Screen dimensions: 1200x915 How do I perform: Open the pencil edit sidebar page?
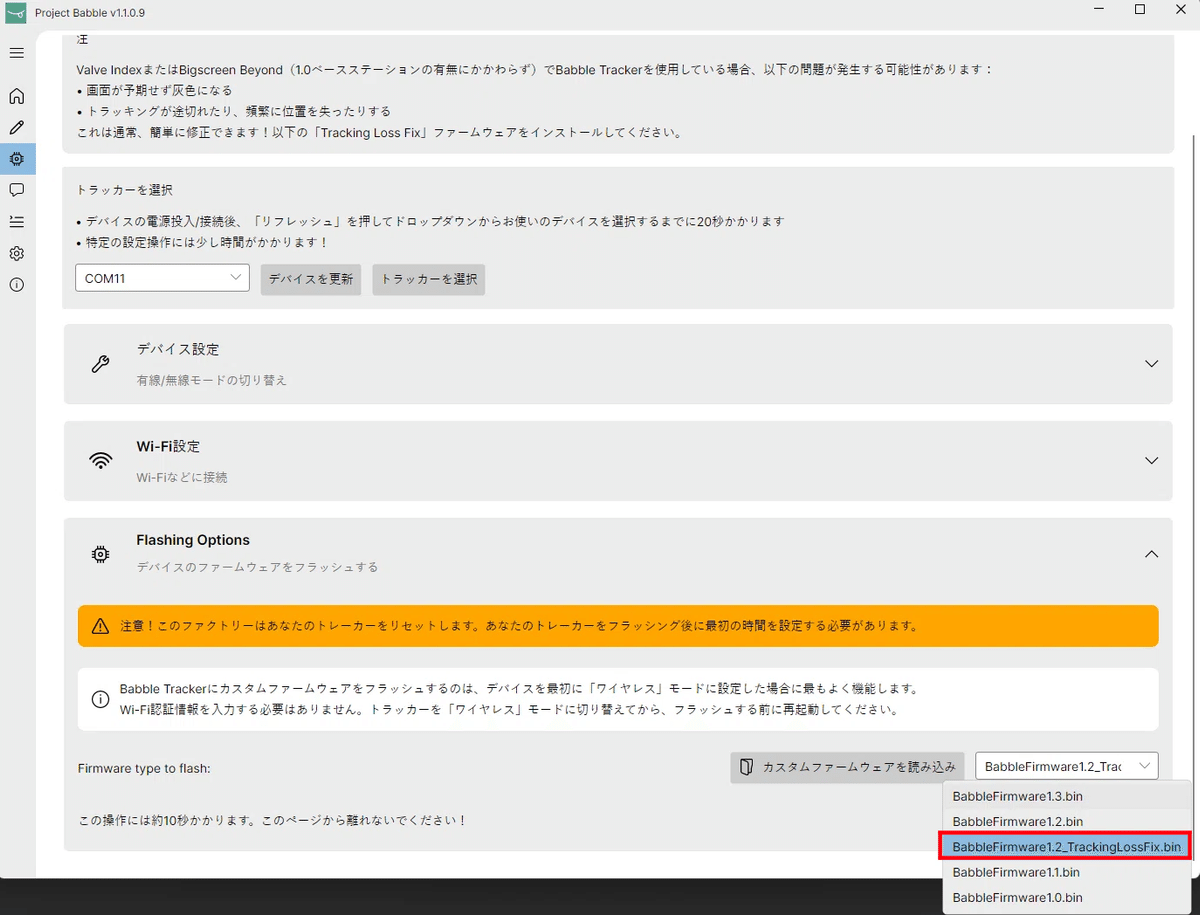click(17, 128)
